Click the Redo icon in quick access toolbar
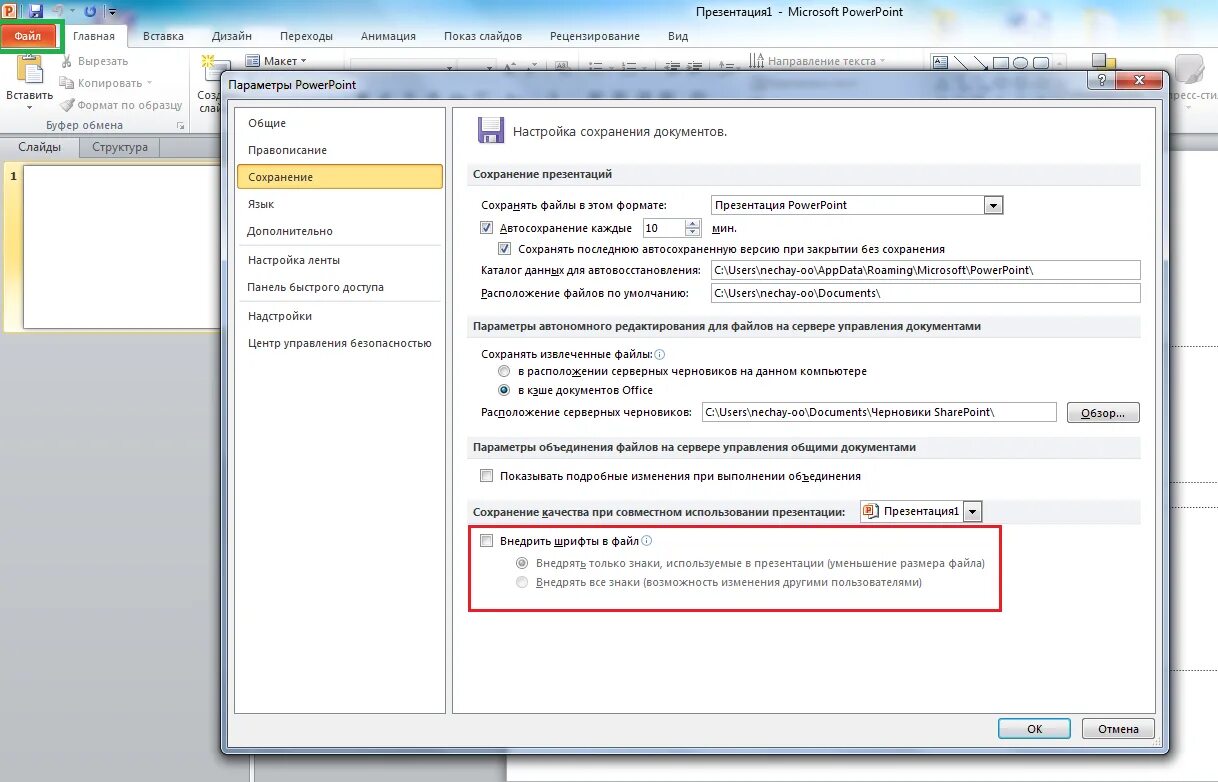 pos(91,11)
